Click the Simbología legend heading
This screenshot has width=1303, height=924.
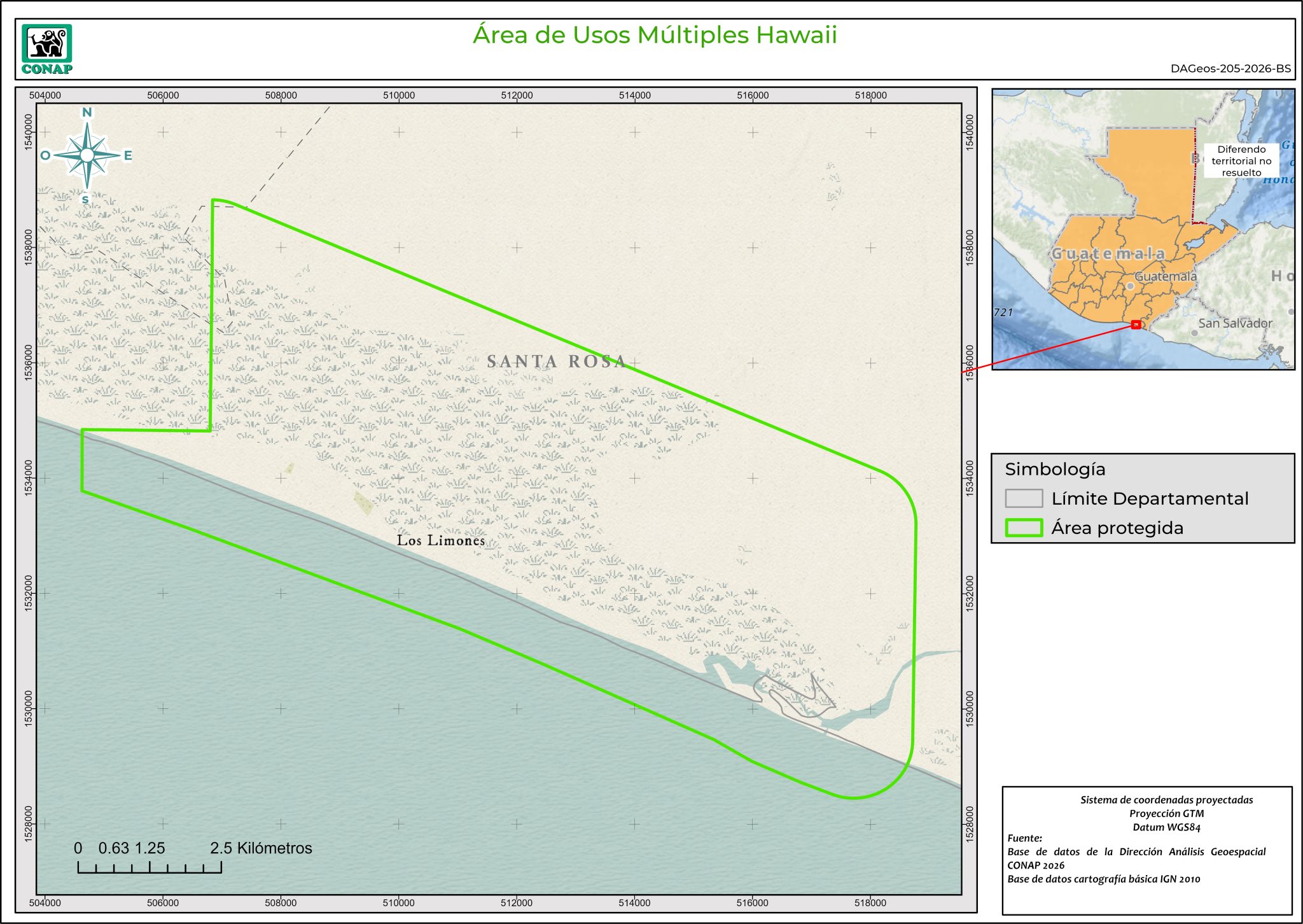[x=1055, y=470]
